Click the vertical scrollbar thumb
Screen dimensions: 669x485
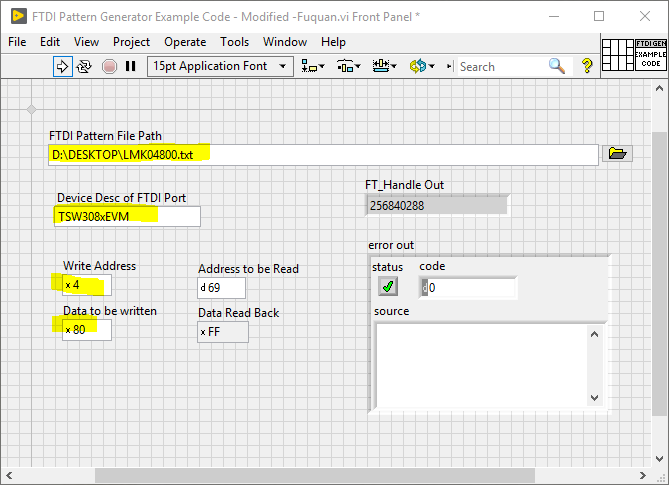(660, 273)
